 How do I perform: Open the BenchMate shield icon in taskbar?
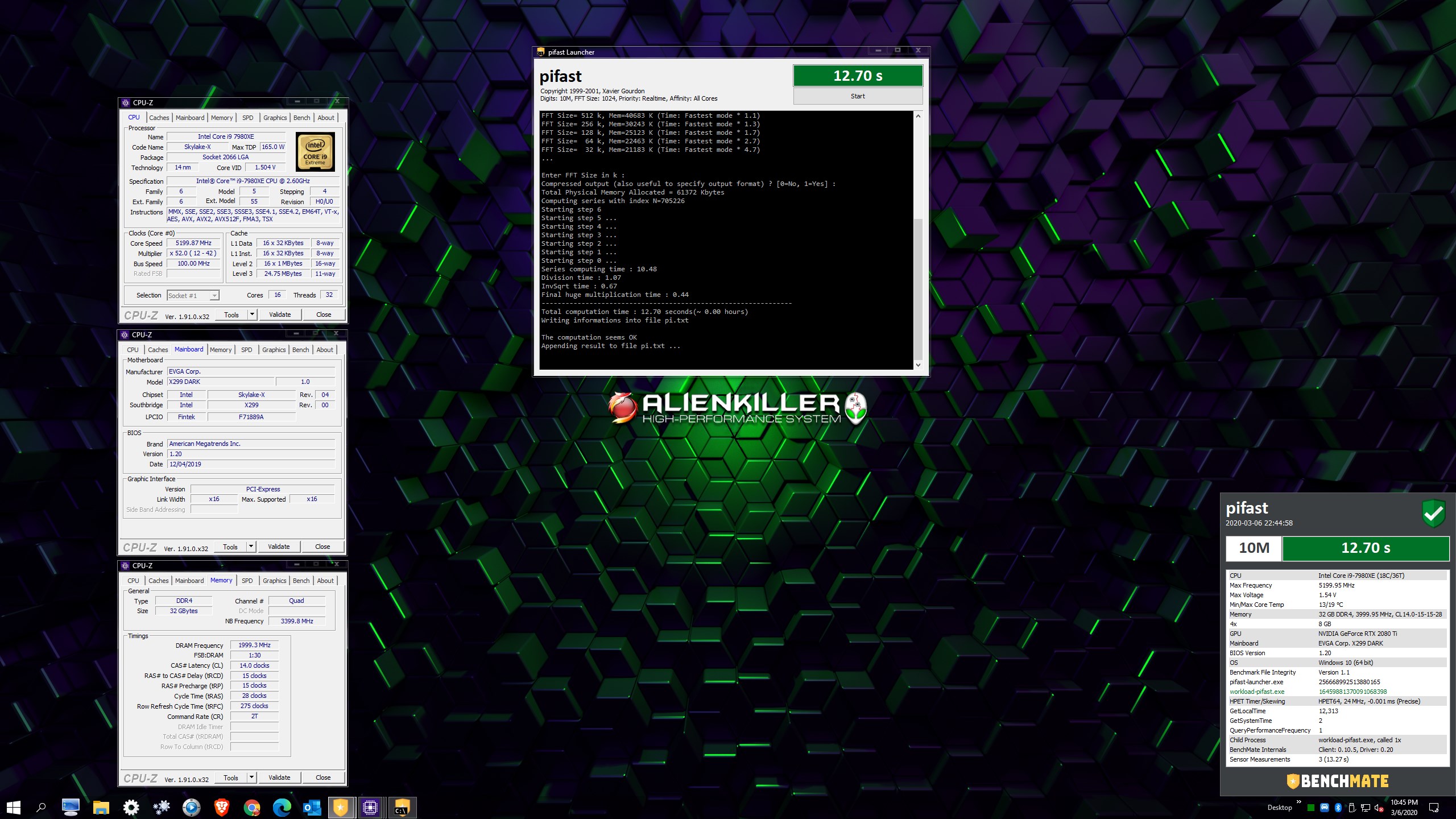[340, 807]
